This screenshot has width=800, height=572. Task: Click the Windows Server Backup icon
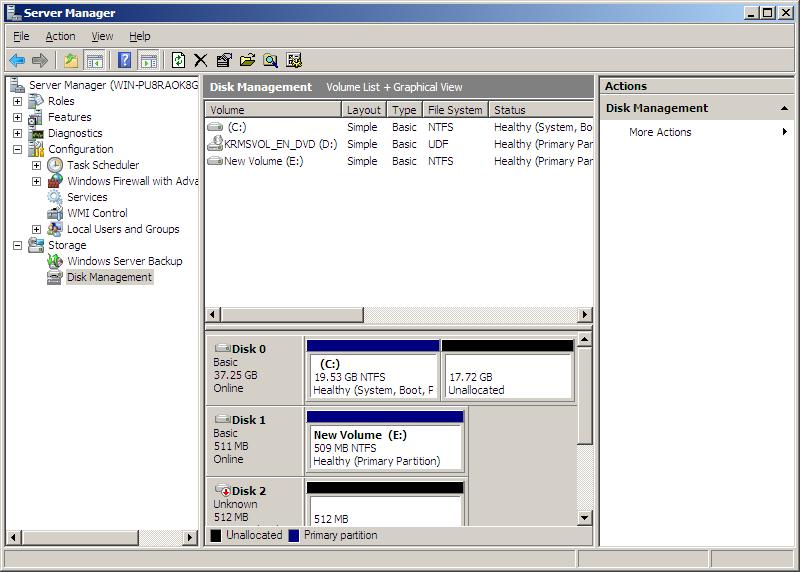click(x=55, y=261)
